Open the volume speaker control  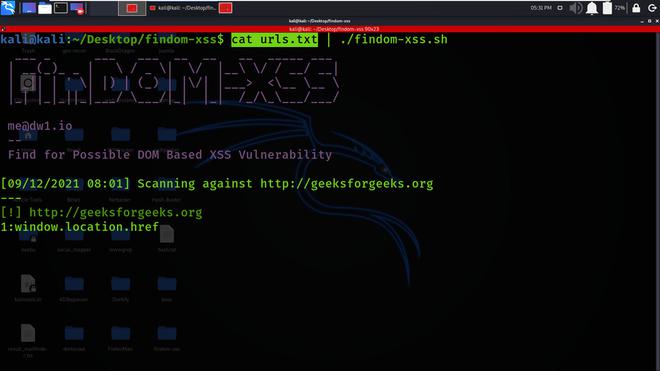[x=575, y=8]
